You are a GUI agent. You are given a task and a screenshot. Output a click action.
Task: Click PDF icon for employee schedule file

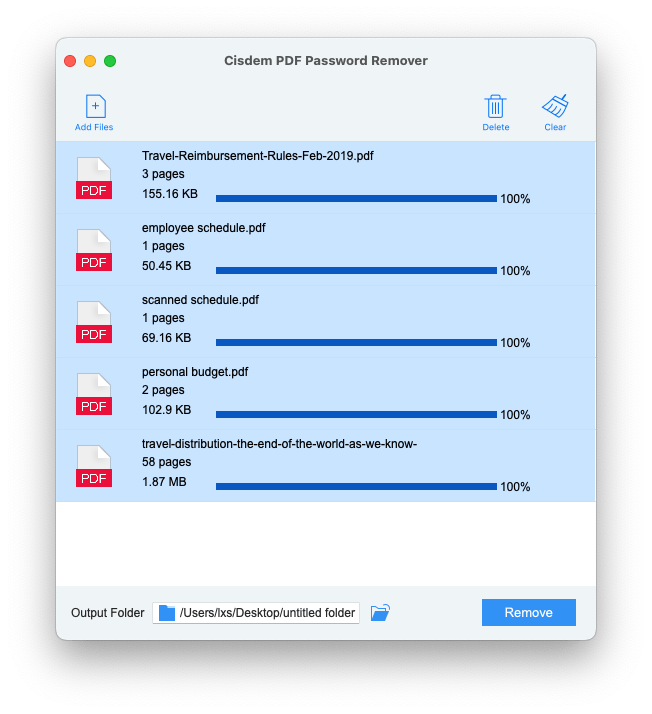tap(94, 250)
